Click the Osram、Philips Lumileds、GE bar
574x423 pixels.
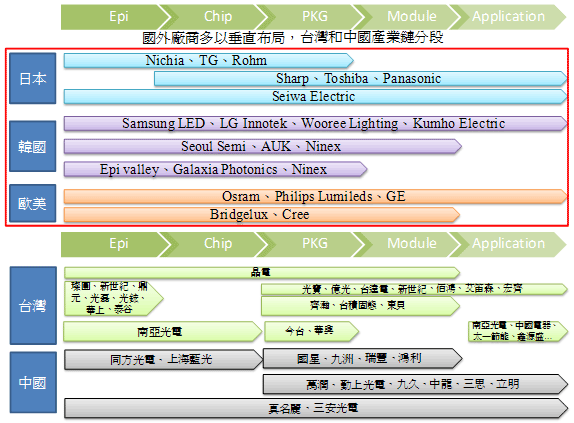(x=316, y=196)
